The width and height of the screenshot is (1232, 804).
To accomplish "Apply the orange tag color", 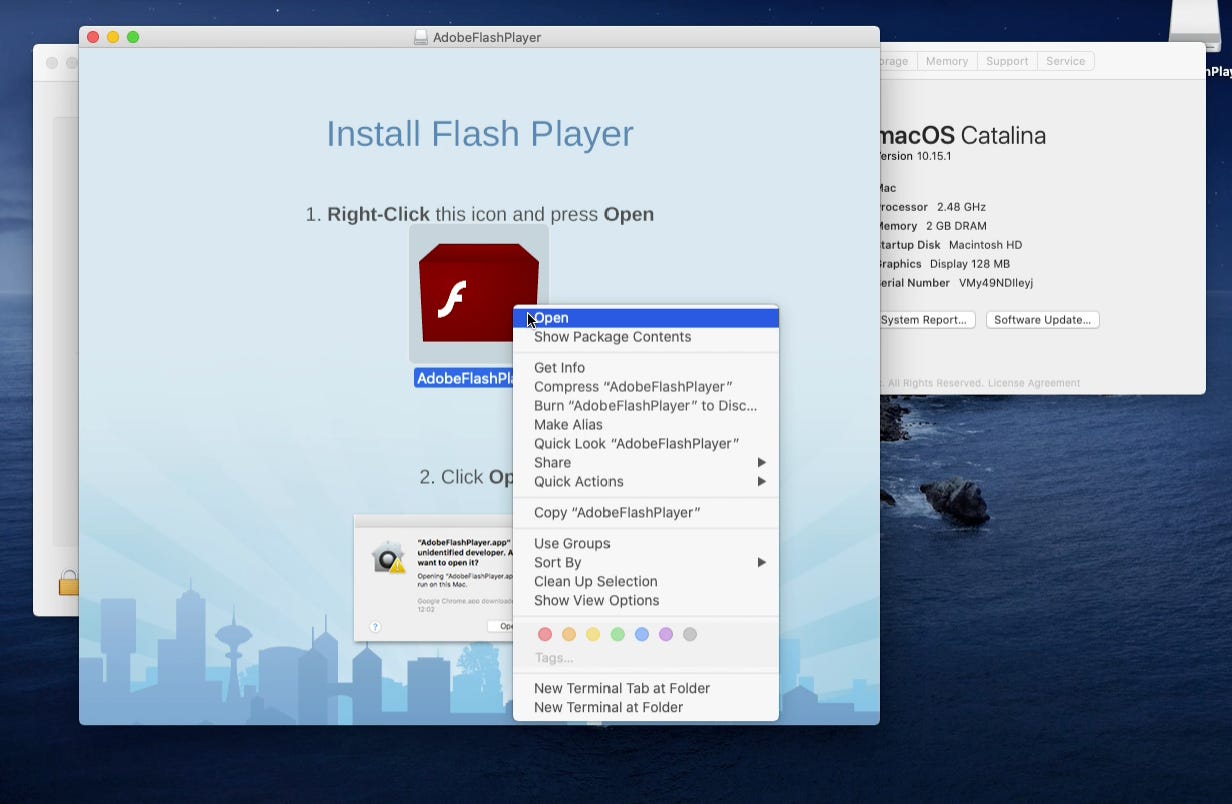I will click(569, 634).
